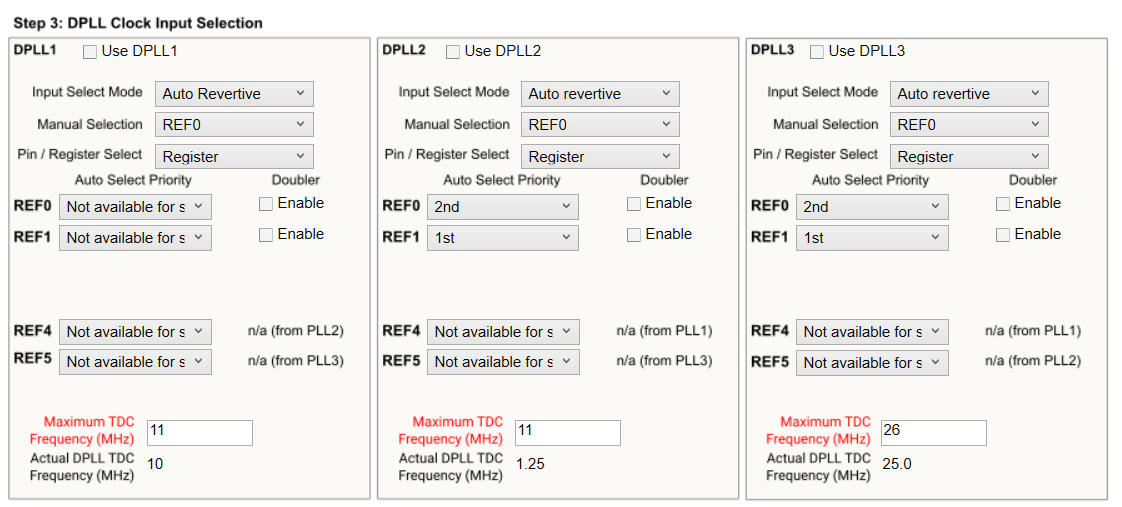1122x507 pixels.
Task: Open DPLL3 REF4 priority dropdown
Action: (872, 332)
